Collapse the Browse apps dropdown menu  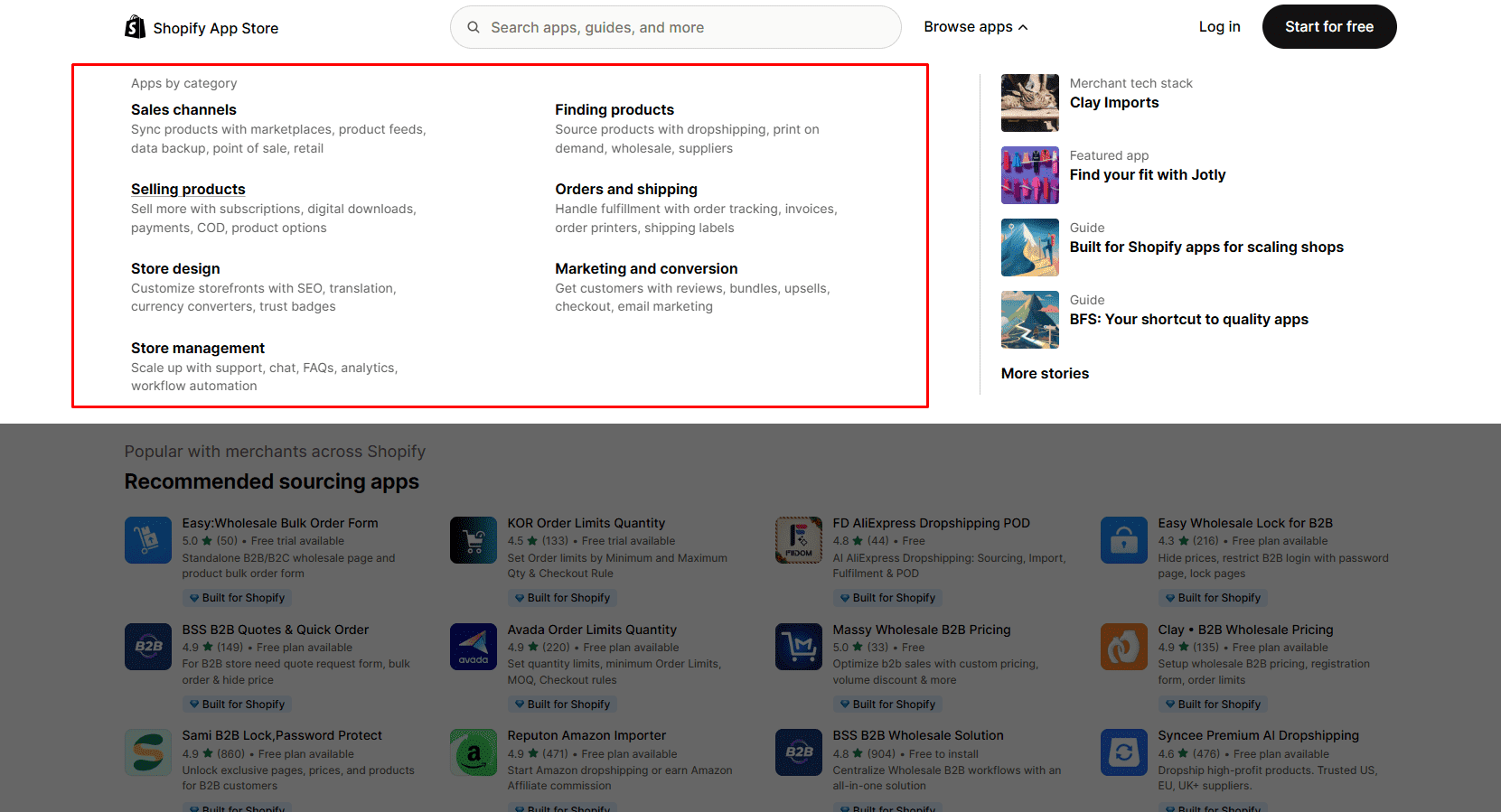point(976,27)
